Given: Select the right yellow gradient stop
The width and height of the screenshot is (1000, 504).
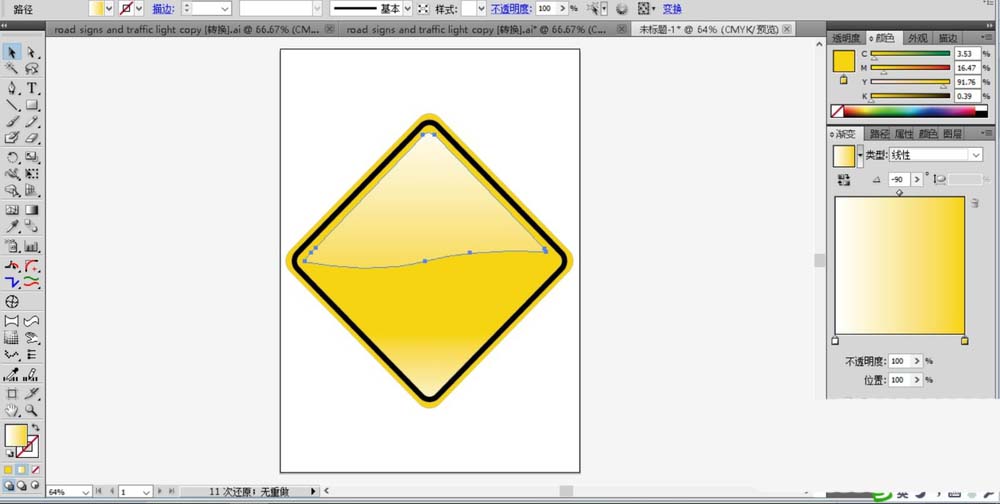Looking at the screenshot, I should tap(964, 341).
